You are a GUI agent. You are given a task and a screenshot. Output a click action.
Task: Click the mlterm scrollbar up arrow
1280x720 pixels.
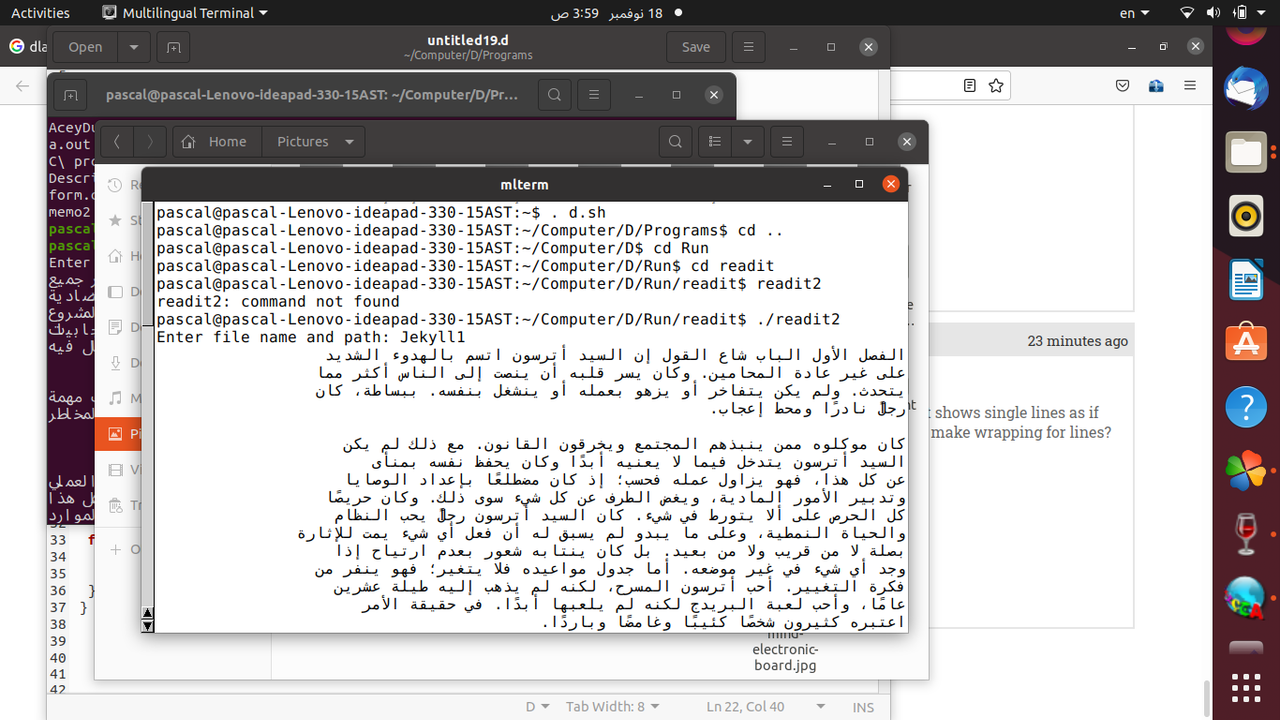(x=148, y=614)
